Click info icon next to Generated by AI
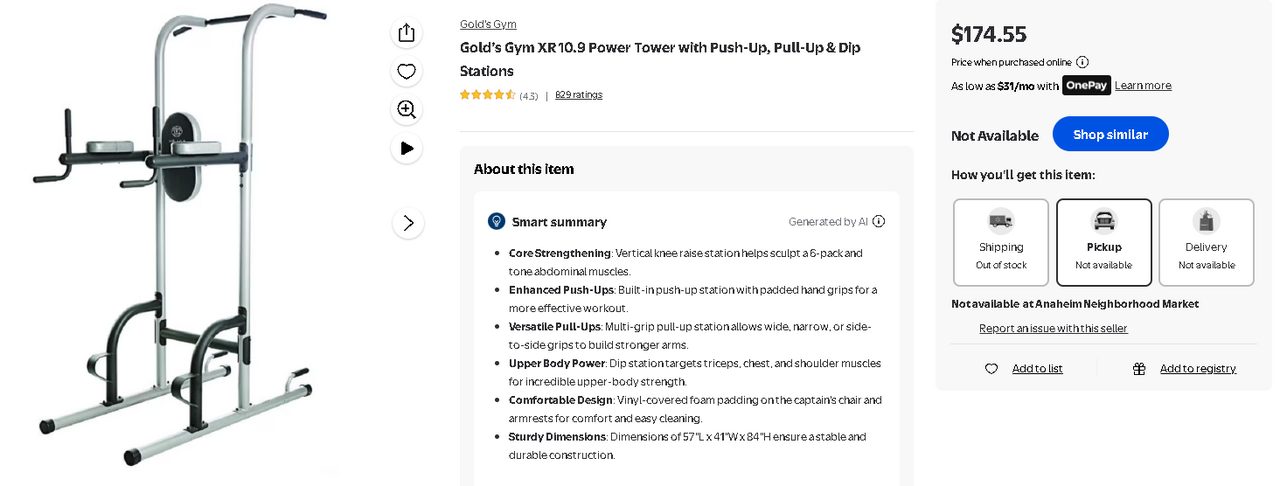This screenshot has height=486, width=1280. pyautogui.click(x=878, y=222)
